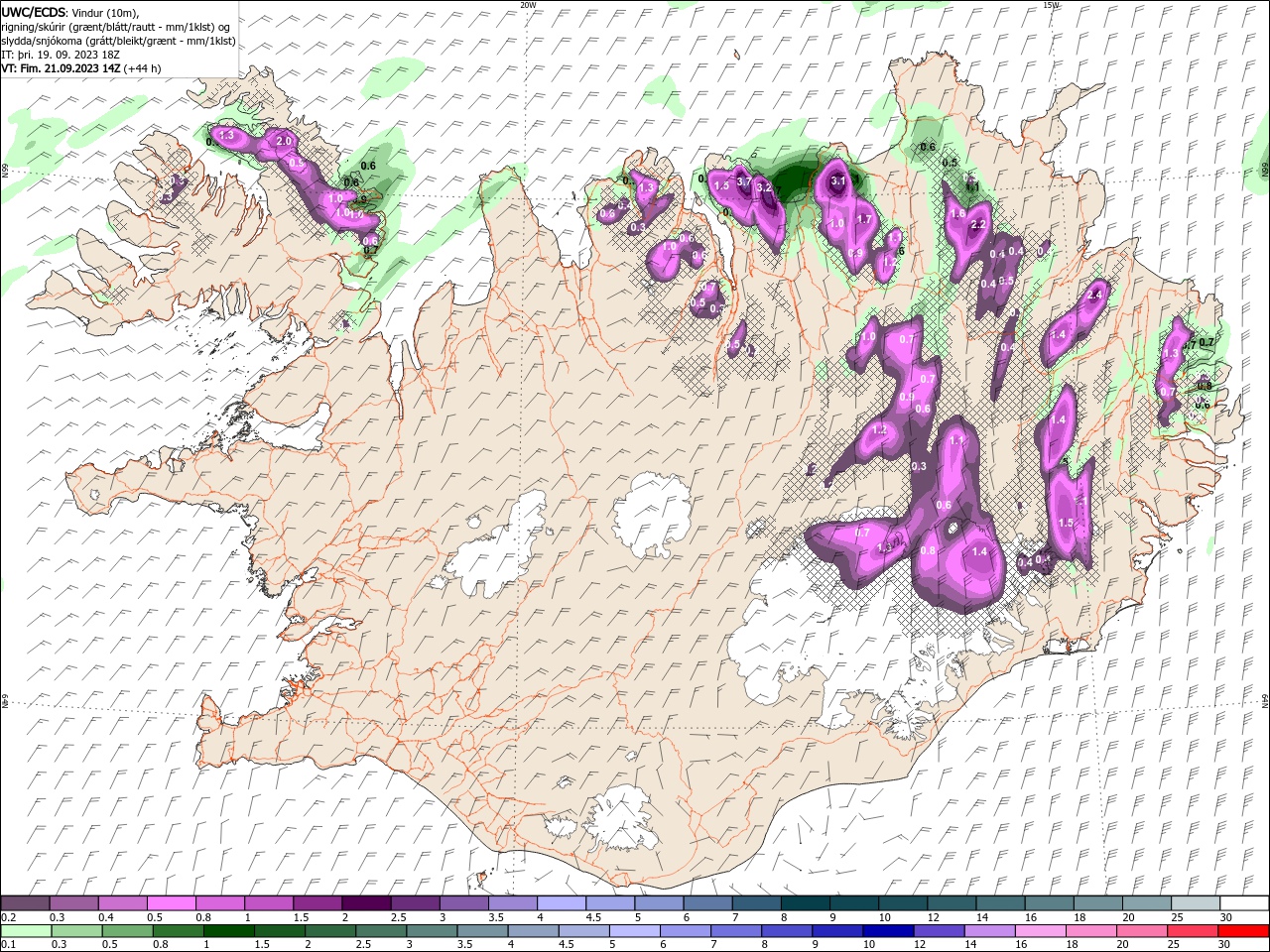Click the 'slydda/snjókoma' legend description line
Screen dimensions: 1270x952
pyautogui.click(x=118, y=41)
